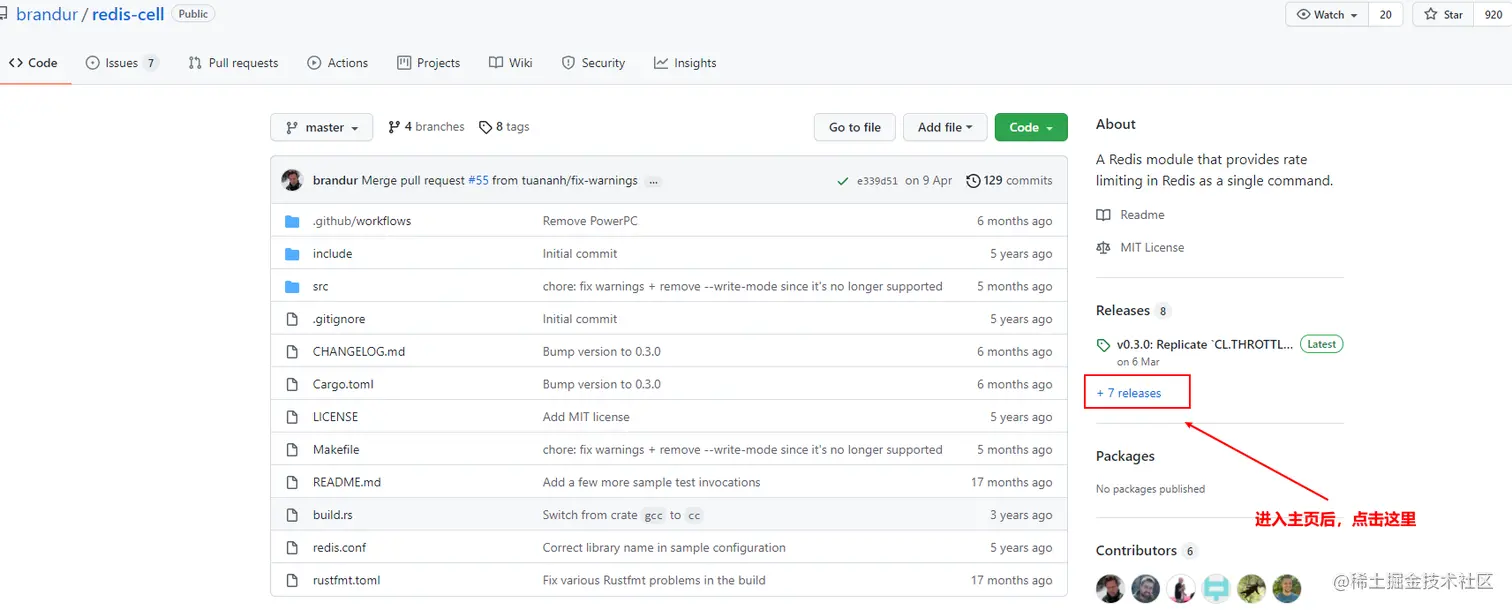Viewport: 1512px width, 610px height.
Task: Click the book icon next to Readme
Action: coord(1103,215)
